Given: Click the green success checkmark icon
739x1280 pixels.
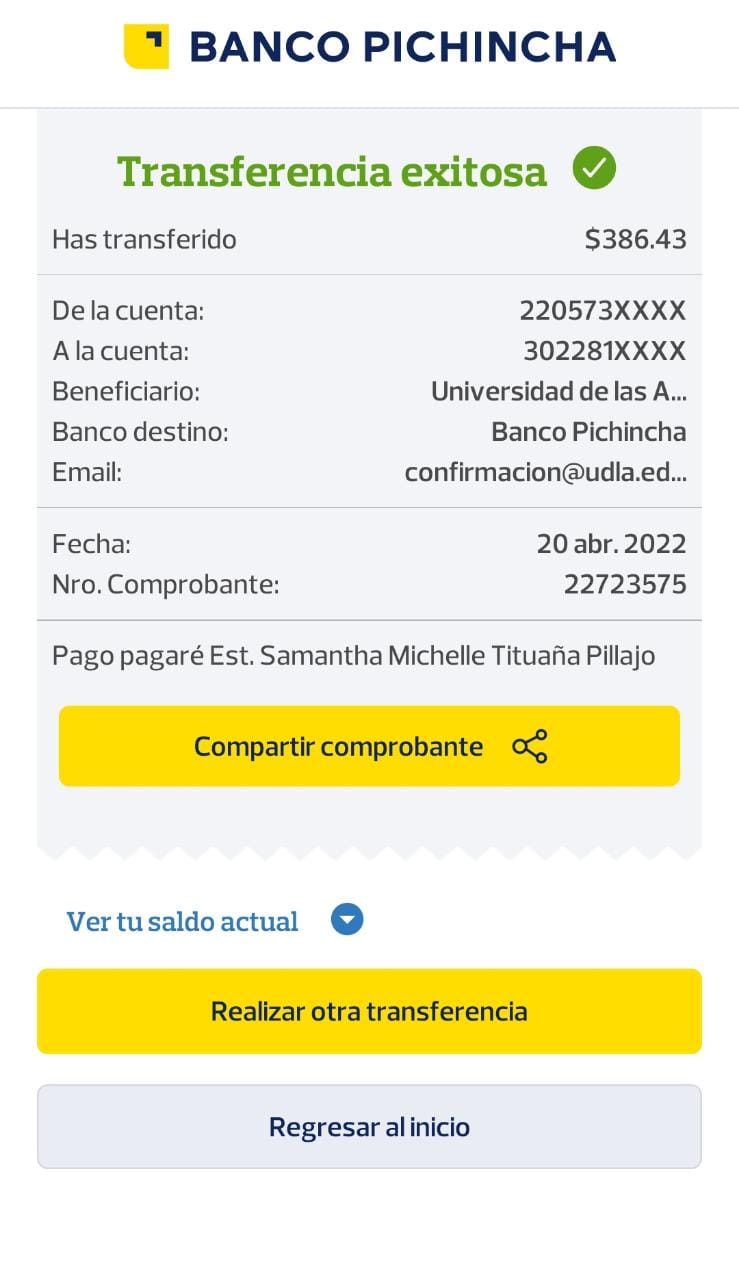Looking at the screenshot, I should (594, 168).
